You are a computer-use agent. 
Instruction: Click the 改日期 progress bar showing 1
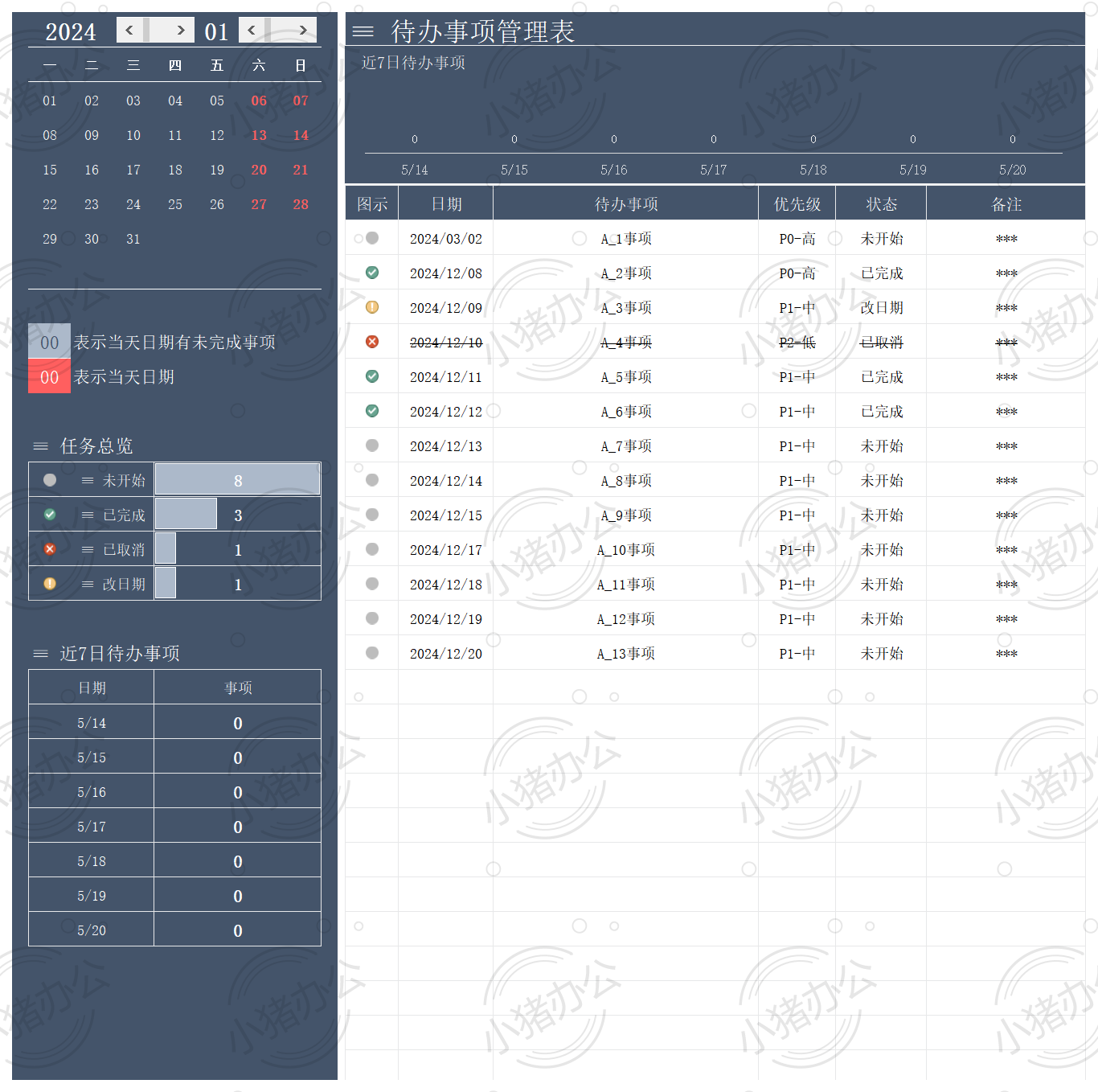[165, 583]
